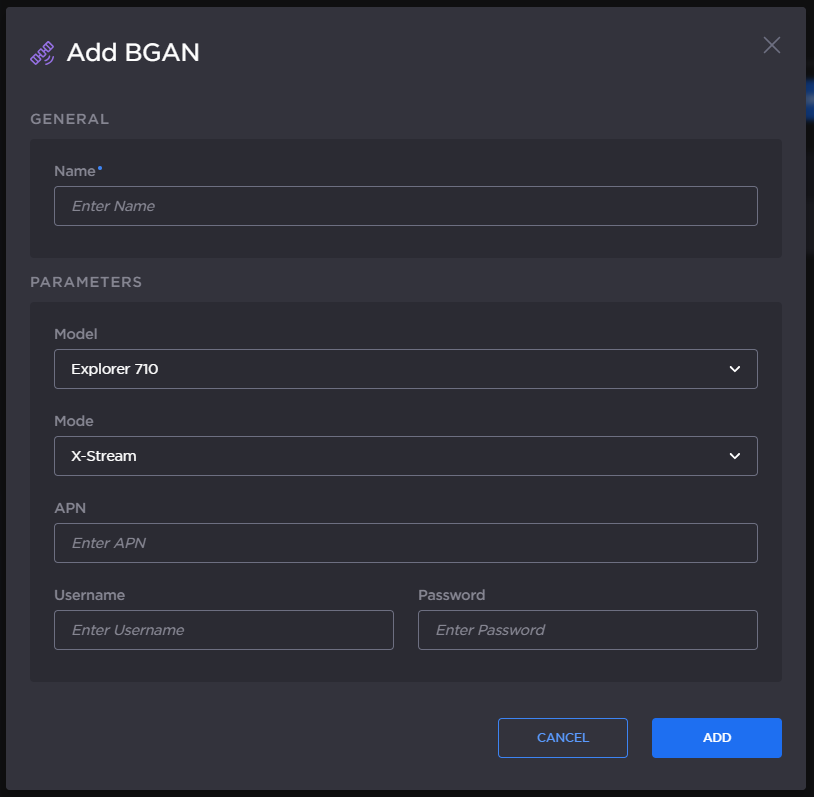Click the GENERAL section heading
The image size is (814, 797).
coord(69,119)
